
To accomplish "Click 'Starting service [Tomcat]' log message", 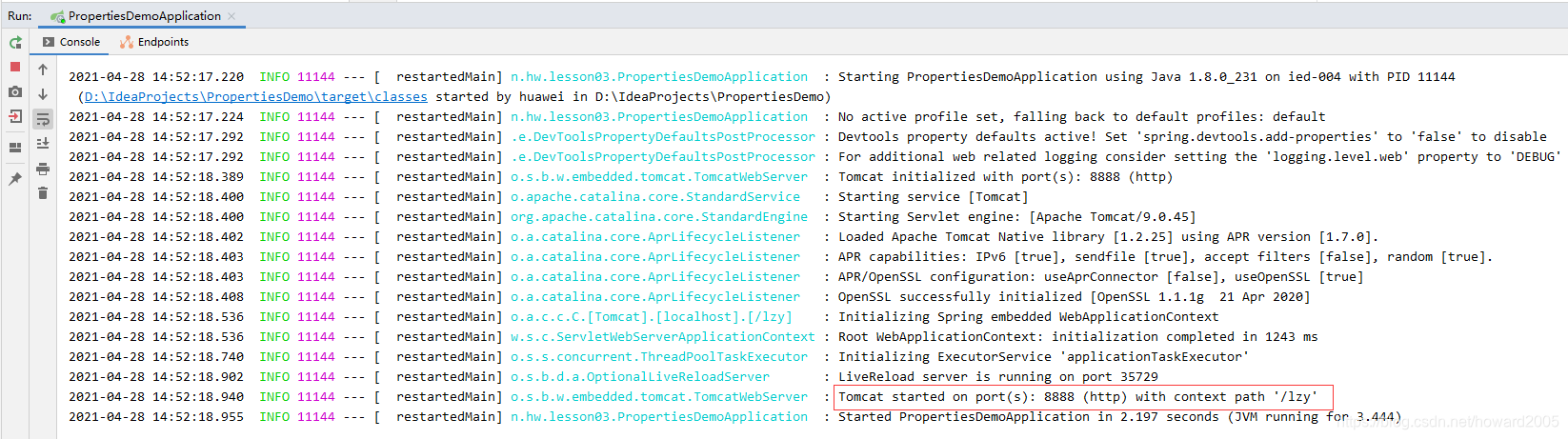I will coord(934,196).
